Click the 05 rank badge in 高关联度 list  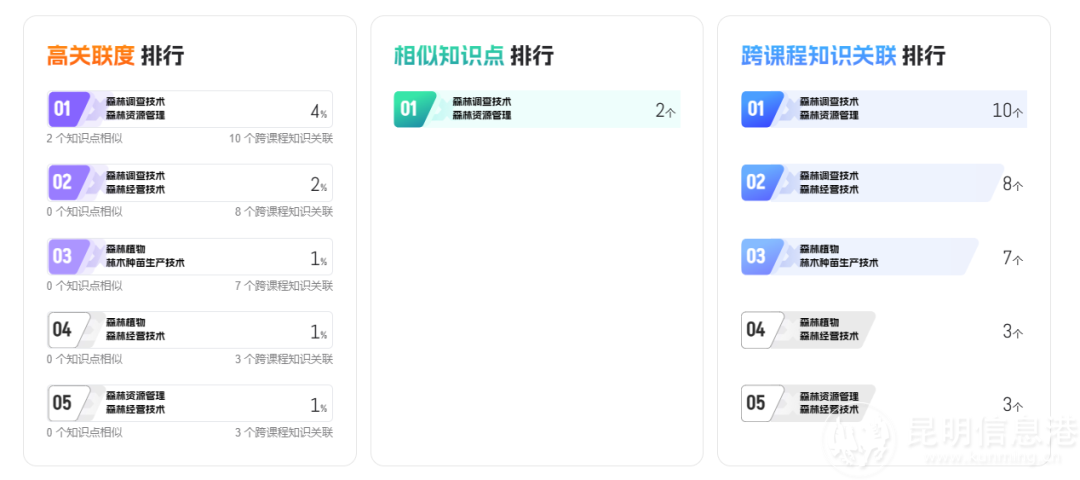(64, 403)
